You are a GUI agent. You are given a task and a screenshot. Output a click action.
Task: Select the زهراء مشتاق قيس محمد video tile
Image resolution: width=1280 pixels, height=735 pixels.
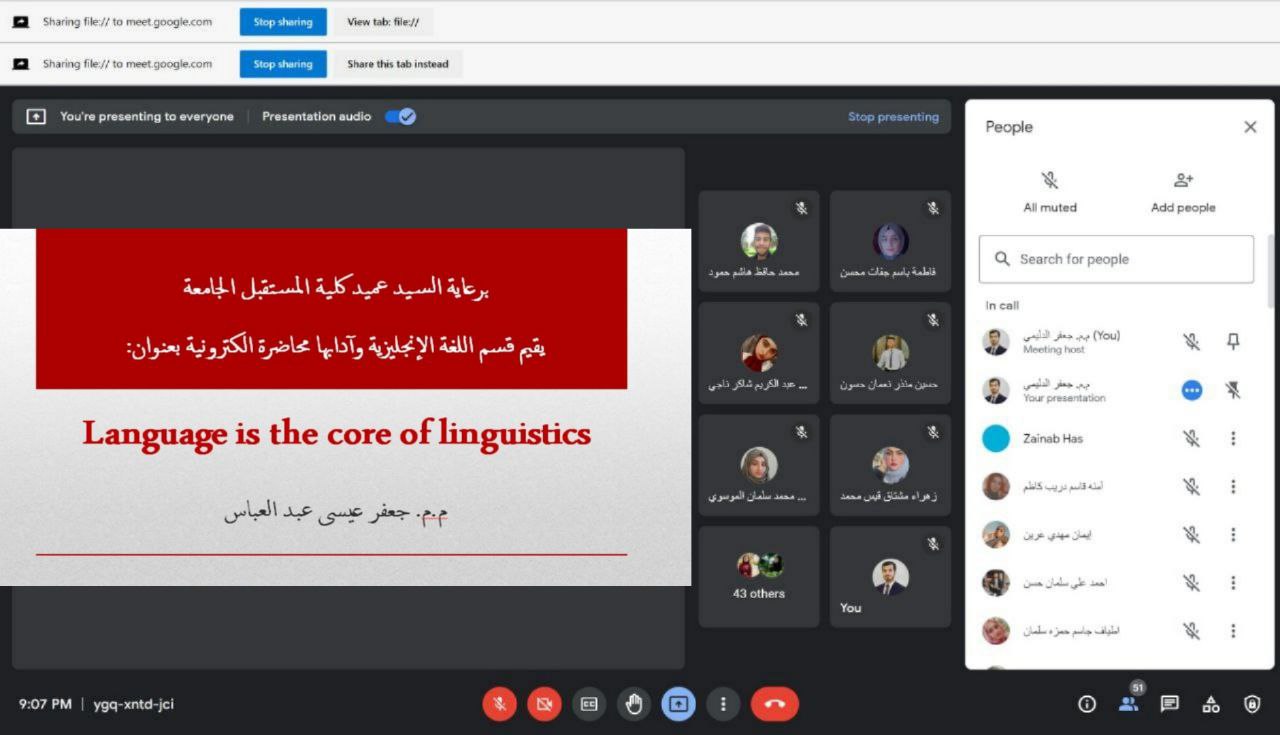pos(890,465)
